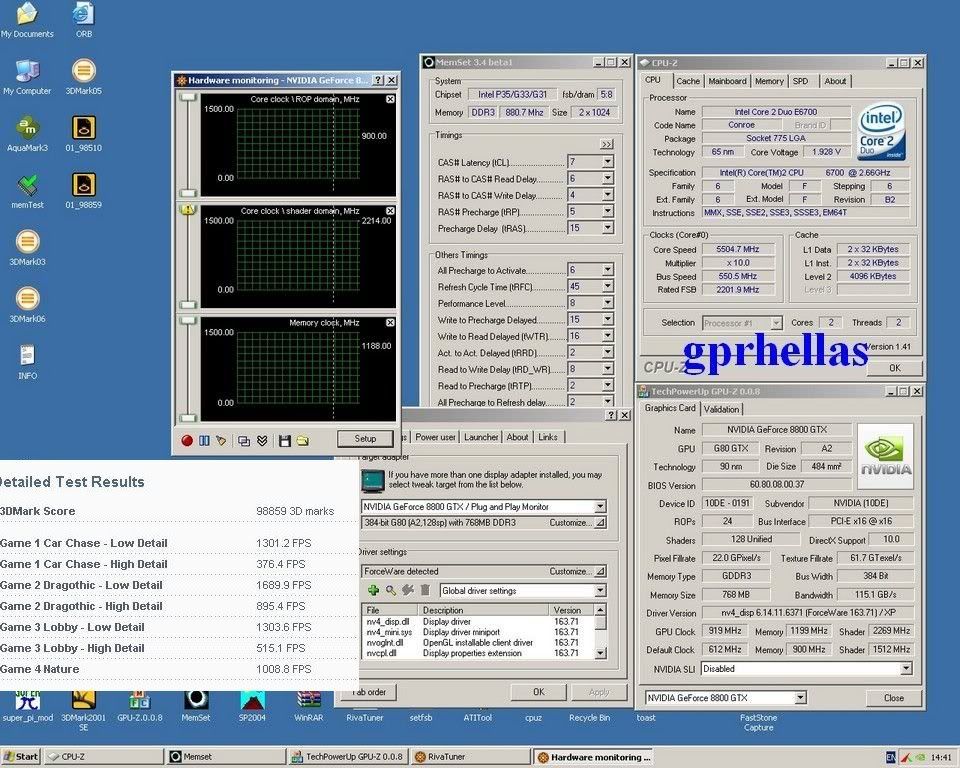The width and height of the screenshot is (960, 768).
Task: Switch to the Cache tab in CPU-Z
Action: point(688,81)
